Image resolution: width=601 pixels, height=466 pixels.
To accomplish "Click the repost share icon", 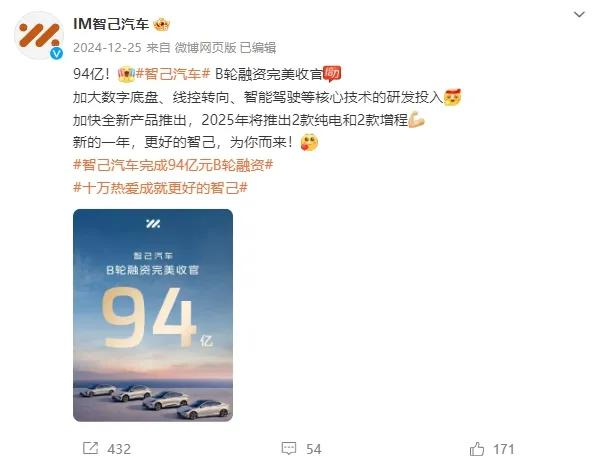I will pyautogui.click(x=90, y=448).
